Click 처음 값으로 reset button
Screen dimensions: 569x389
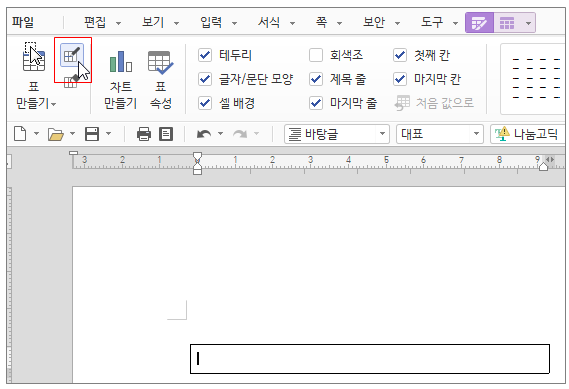[x=434, y=103]
